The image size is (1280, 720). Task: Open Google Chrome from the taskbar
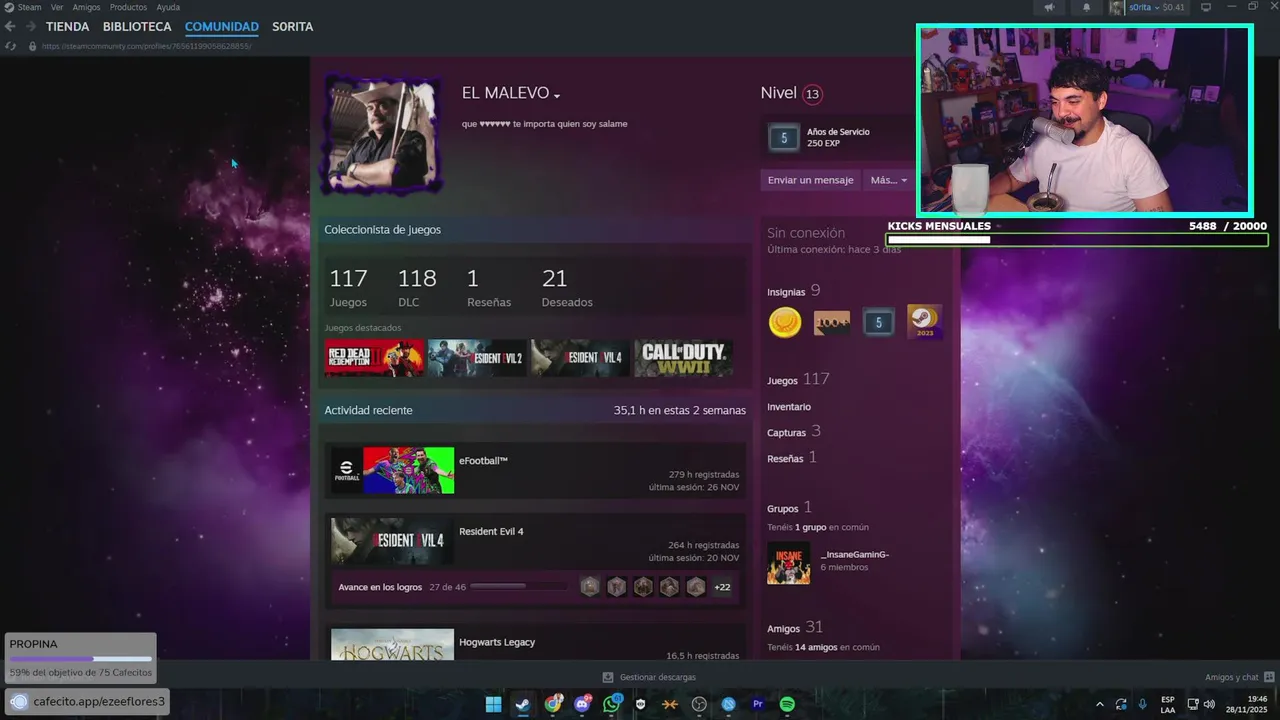coord(552,704)
